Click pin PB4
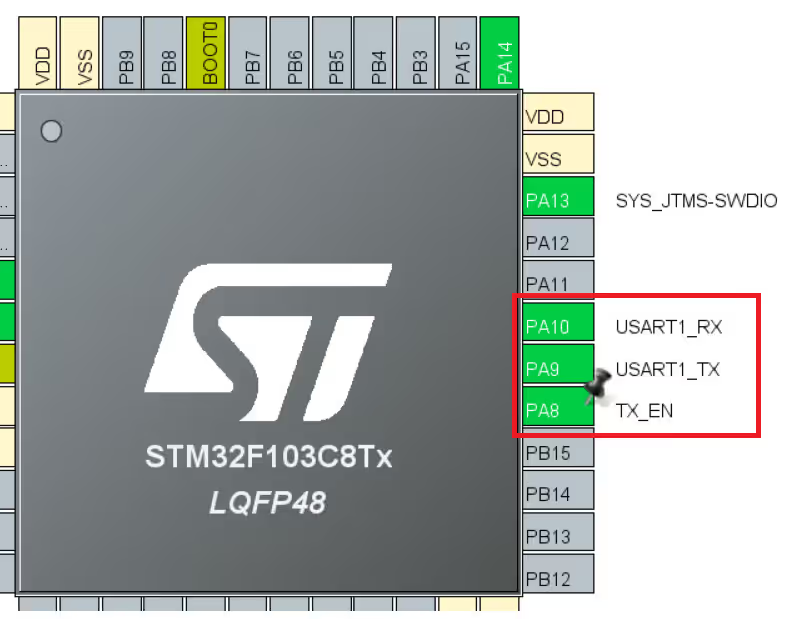The width and height of the screenshot is (793, 619). [374, 53]
